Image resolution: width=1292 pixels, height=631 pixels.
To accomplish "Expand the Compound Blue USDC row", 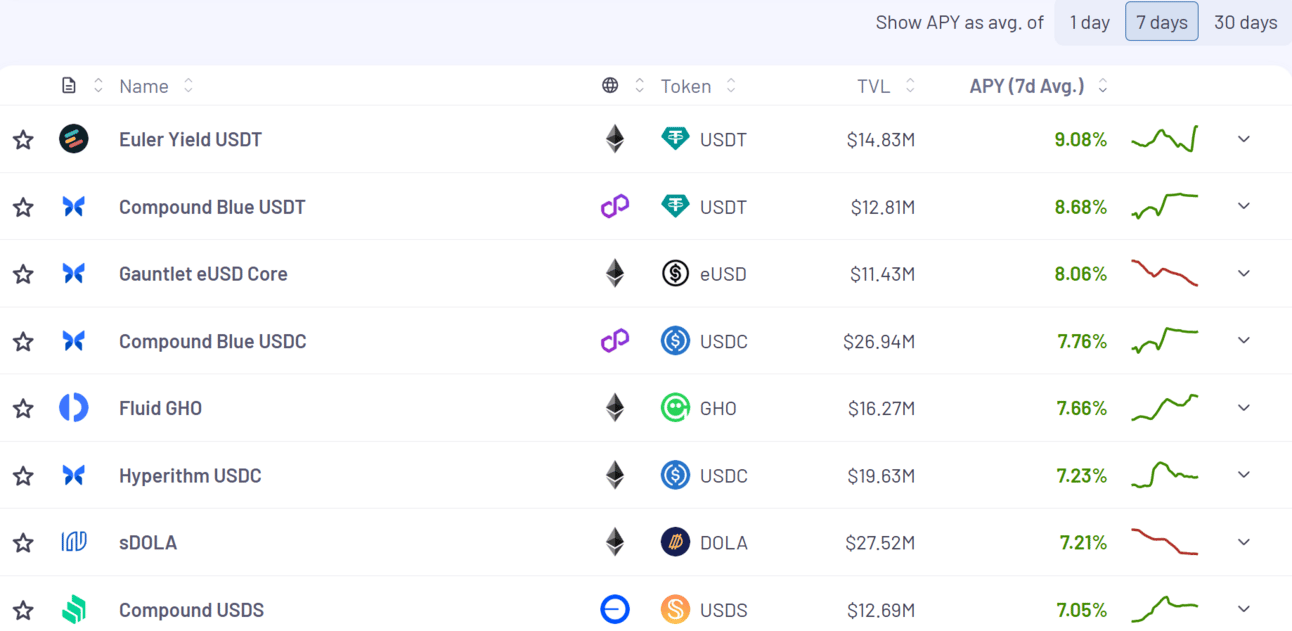I will (1244, 341).
